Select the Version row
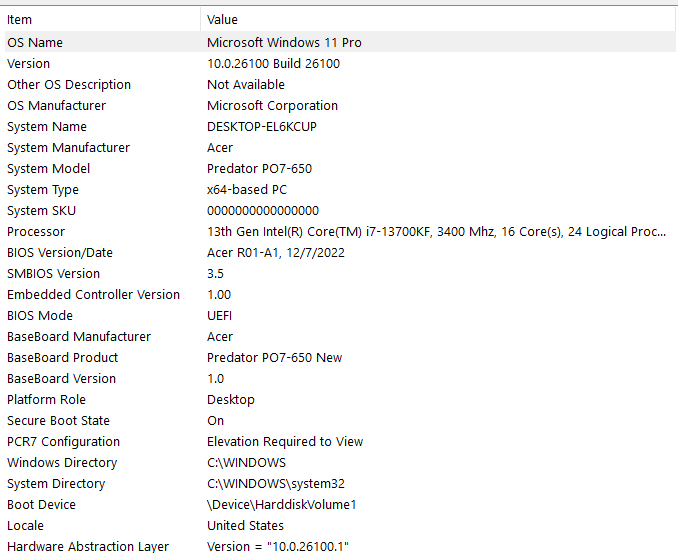678x553 pixels. pyautogui.click(x=340, y=64)
